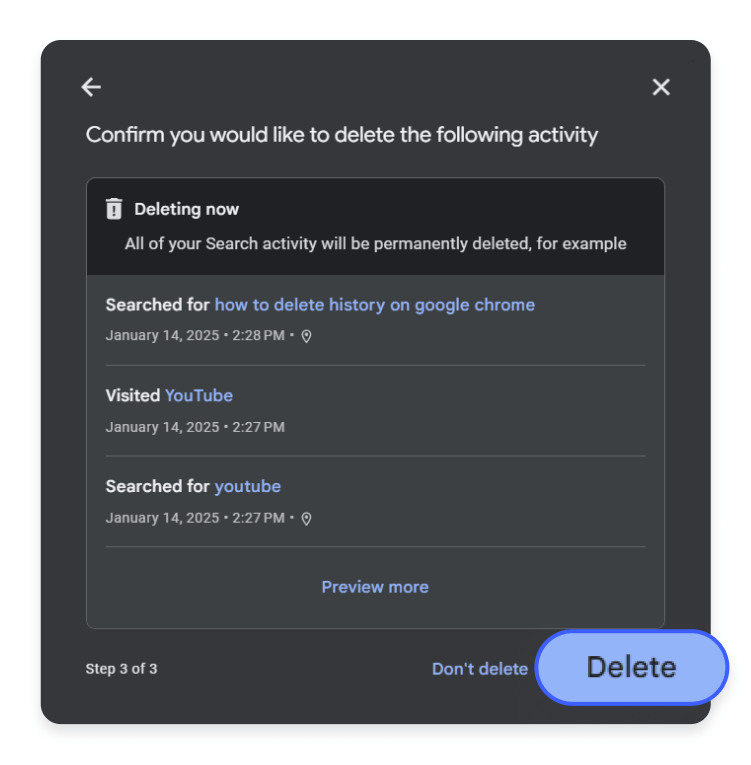Expand the list with Preview more
Screen dimensions: 751x765
(x=375, y=587)
